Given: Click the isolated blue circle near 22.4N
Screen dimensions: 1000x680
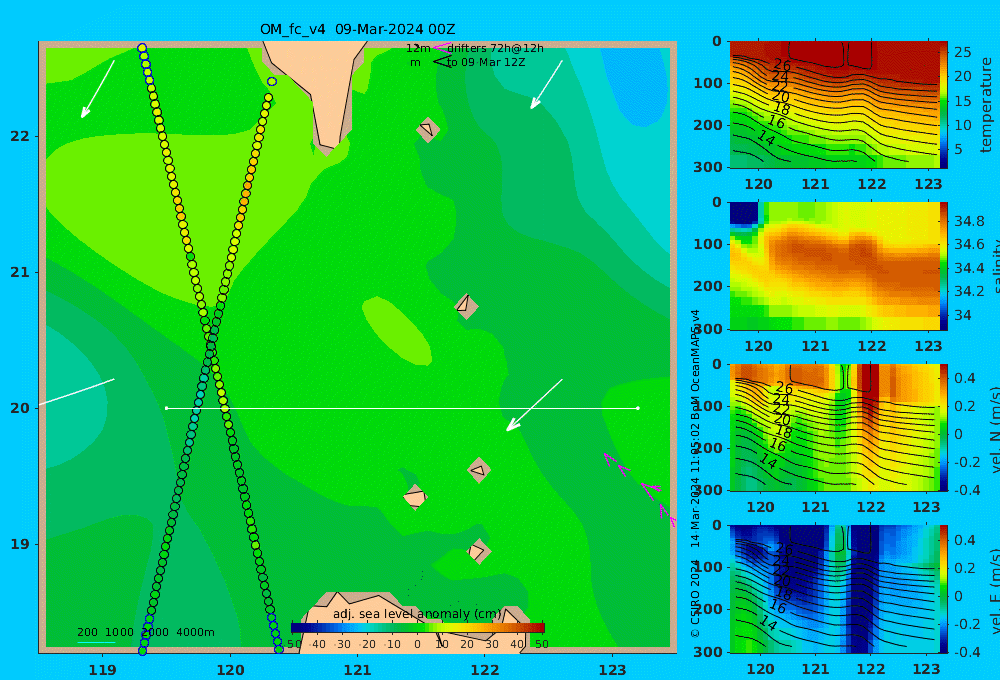Looking at the screenshot, I should pyautogui.click(x=272, y=82).
